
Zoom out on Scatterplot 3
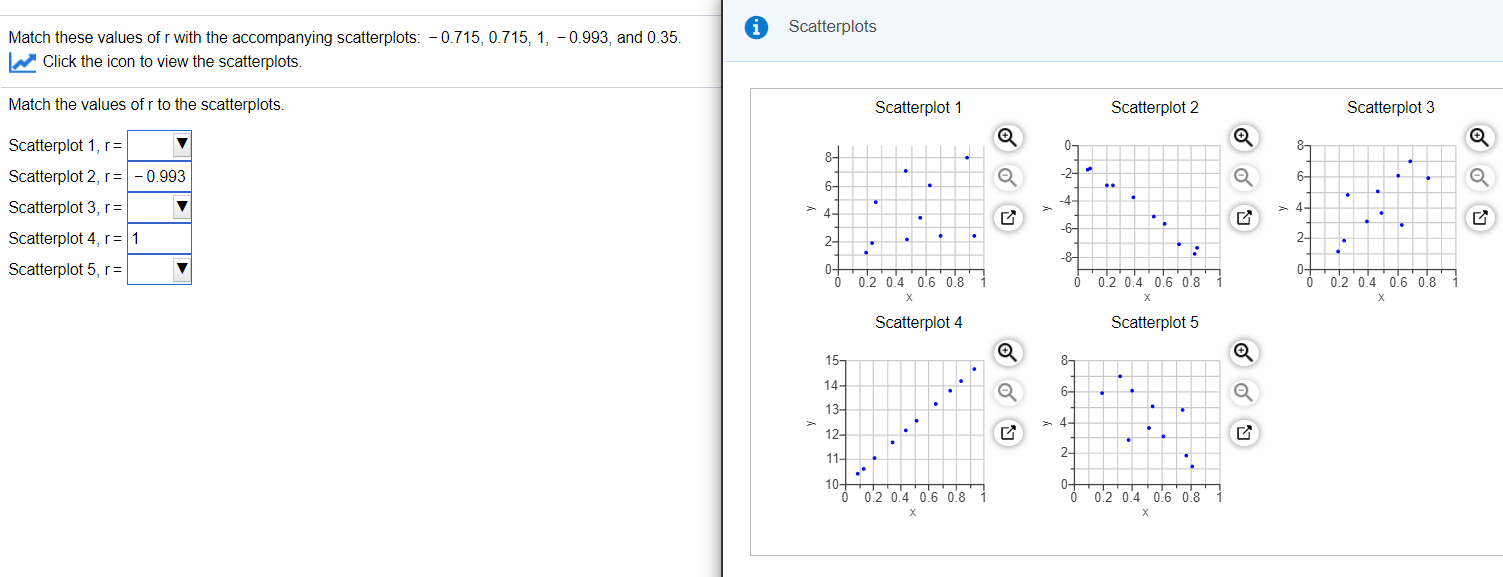[1479, 178]
